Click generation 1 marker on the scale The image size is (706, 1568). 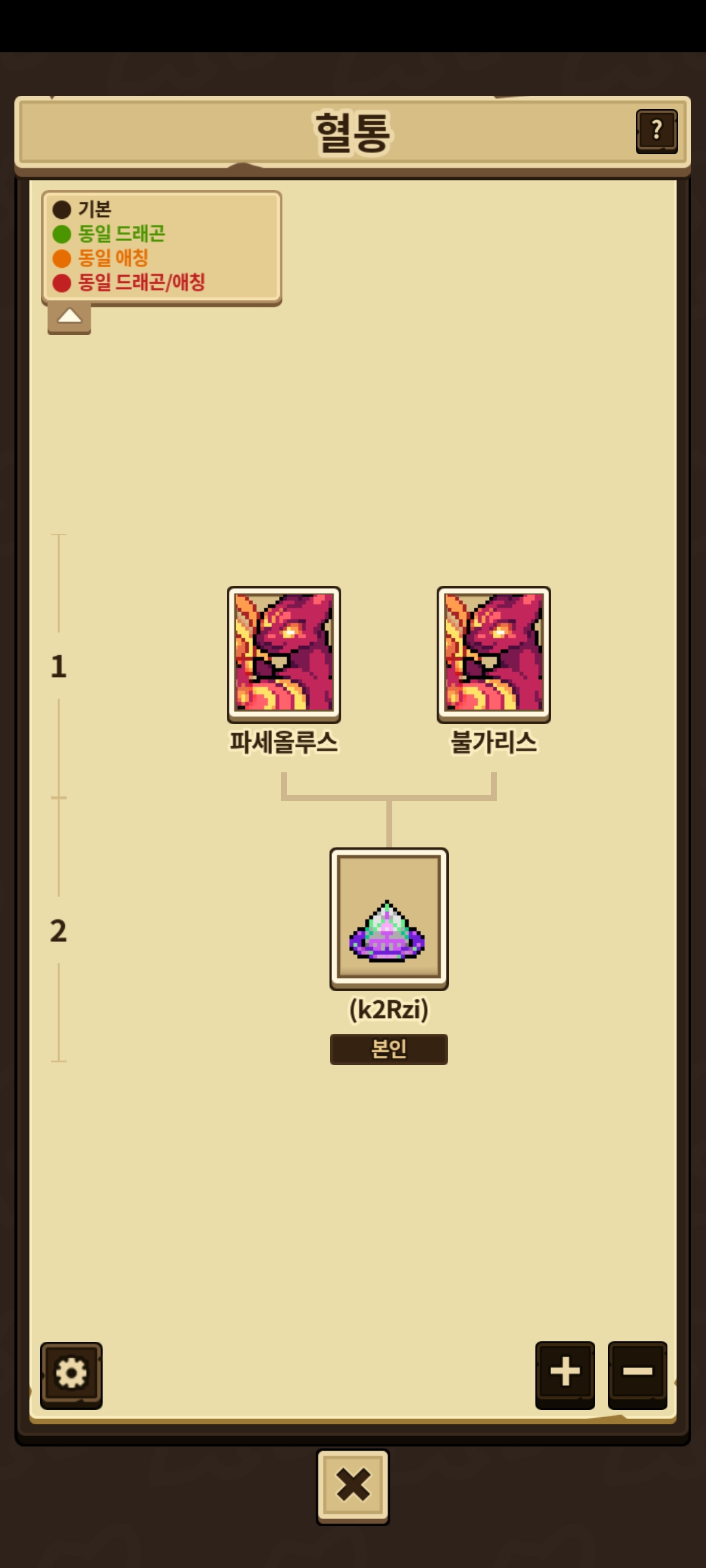click(x=59, y=666)
